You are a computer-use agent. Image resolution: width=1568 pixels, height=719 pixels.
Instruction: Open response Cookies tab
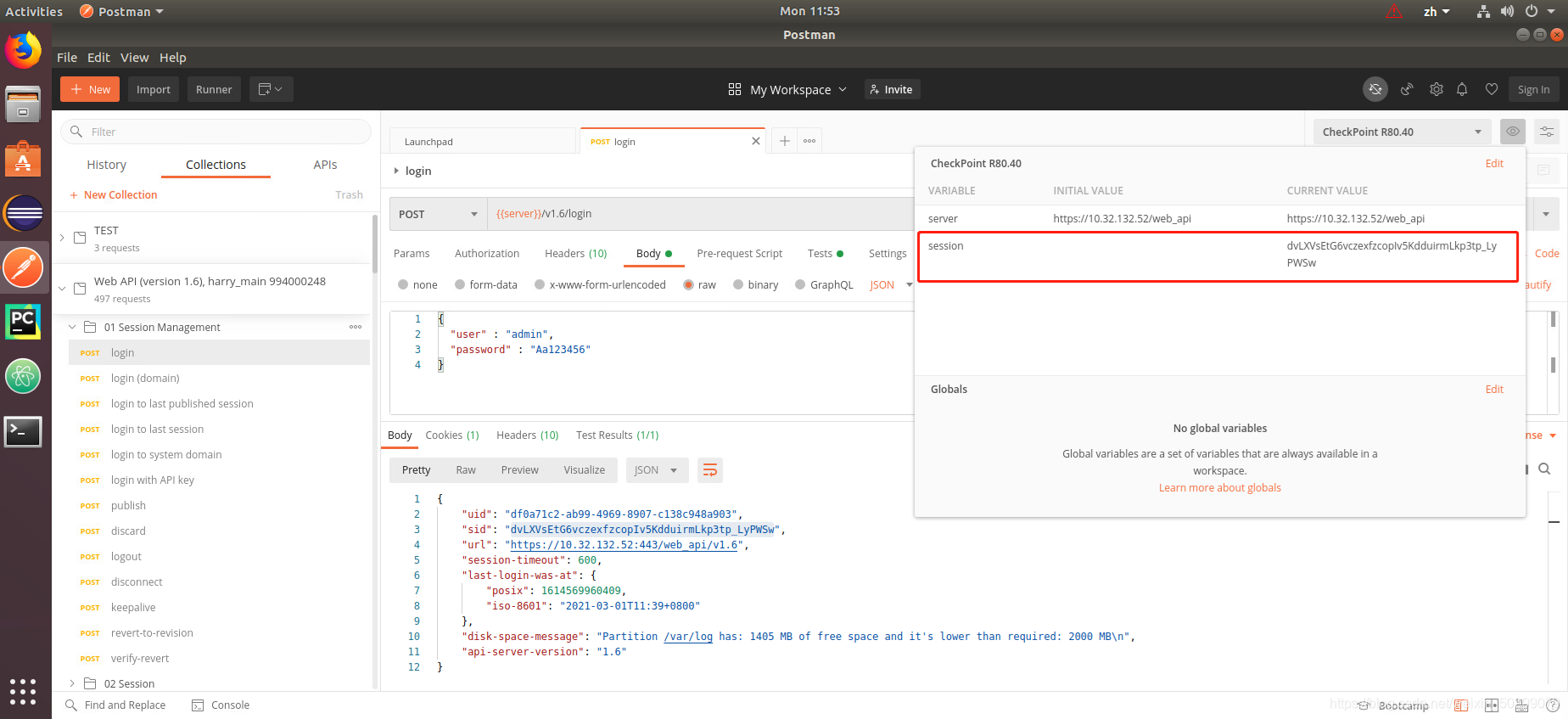tap(452, 435)
